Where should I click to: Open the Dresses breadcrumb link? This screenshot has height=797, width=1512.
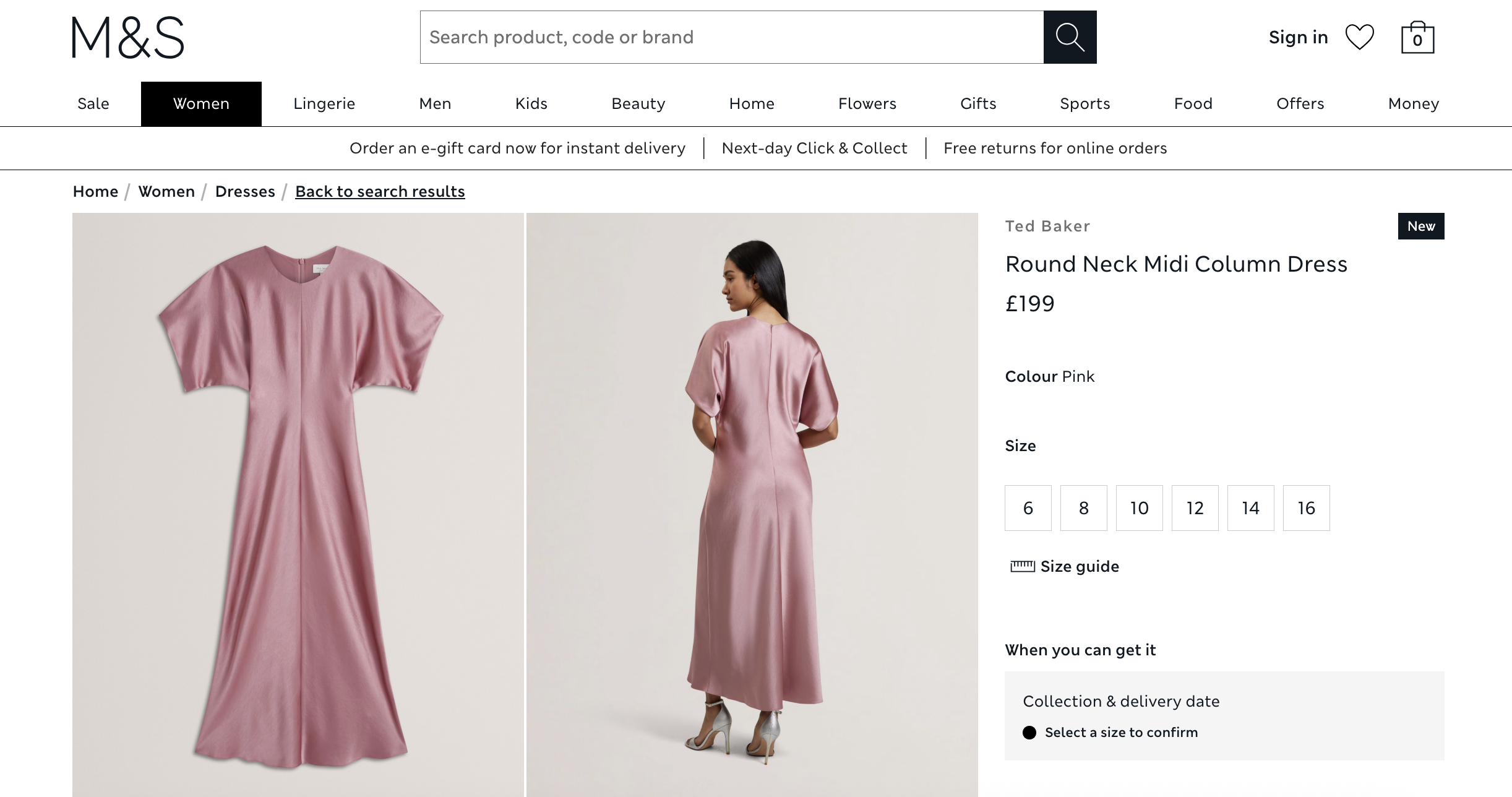(245, 192)
